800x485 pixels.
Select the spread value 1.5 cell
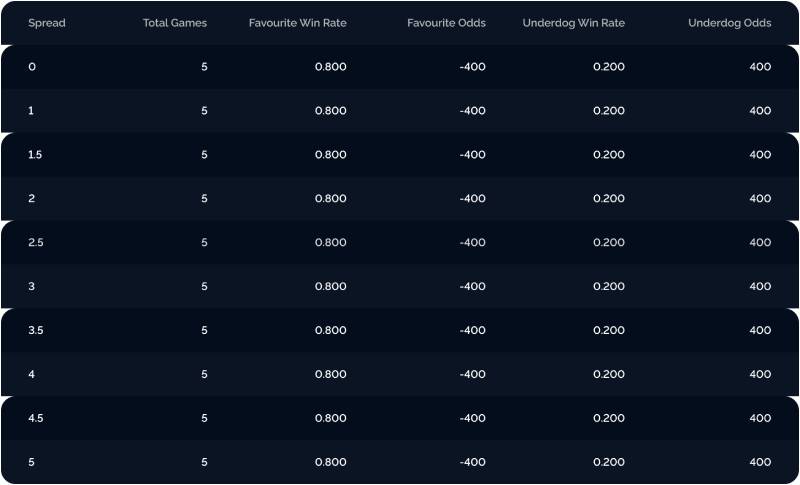pos(34,155)
